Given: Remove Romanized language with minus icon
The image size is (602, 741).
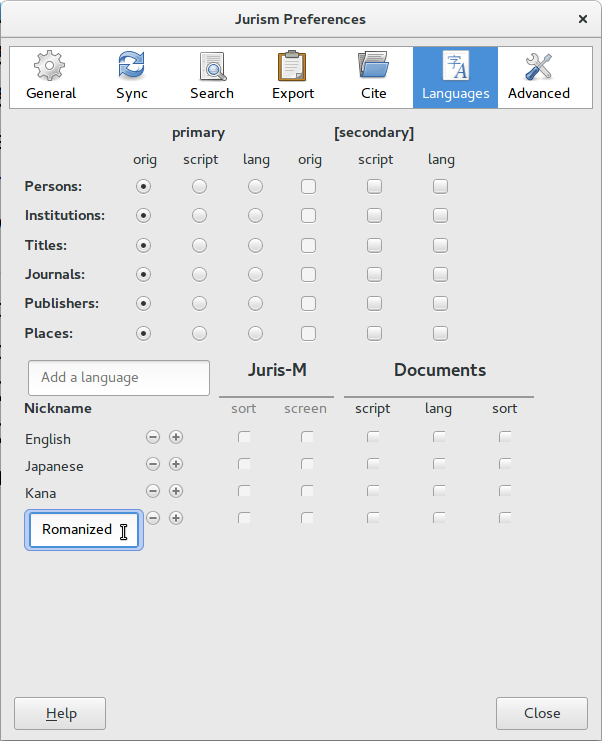Looking at the screenshot, I should (153, 518).
